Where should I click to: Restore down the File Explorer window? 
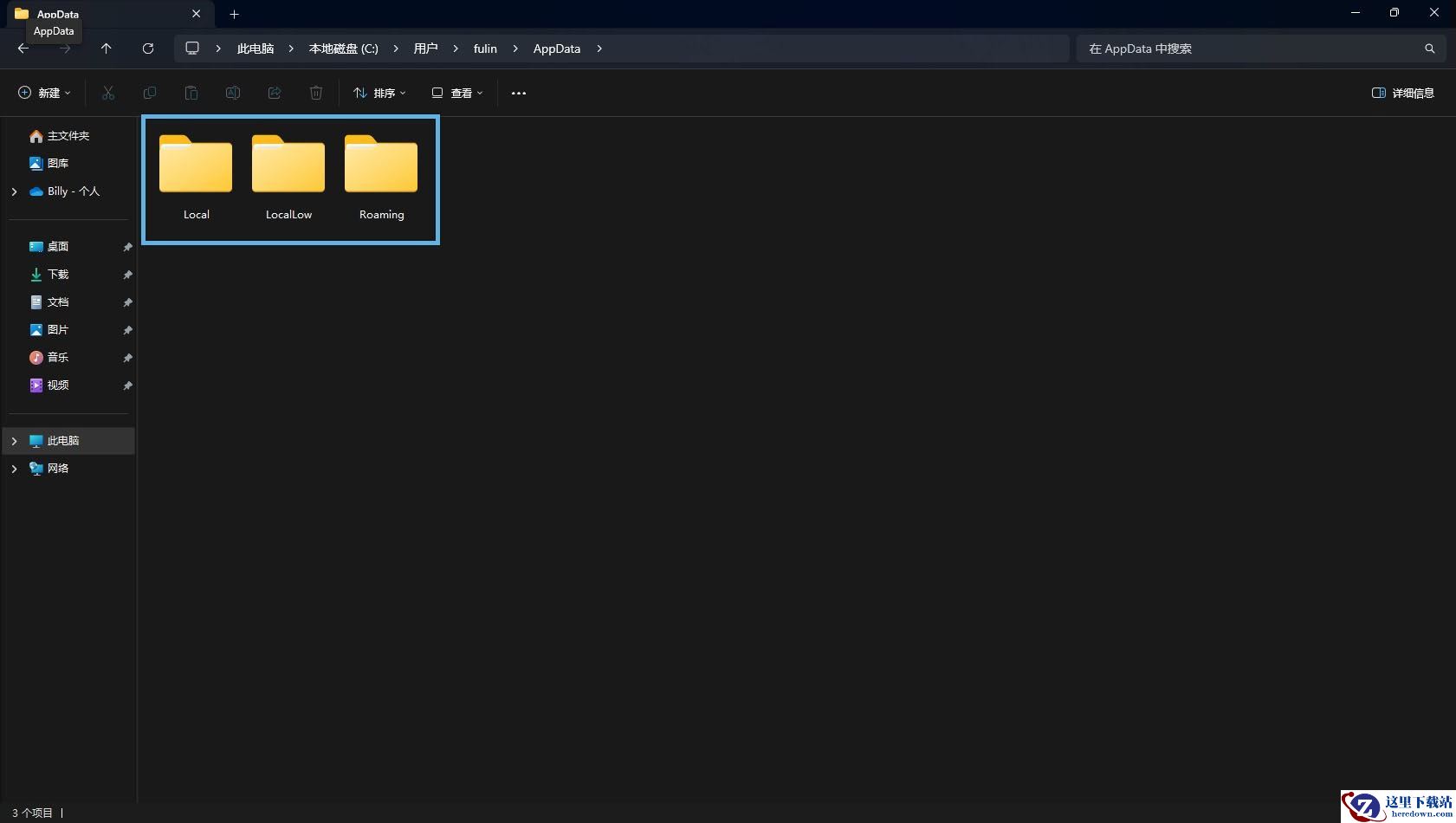click(x=1395, y=13)
